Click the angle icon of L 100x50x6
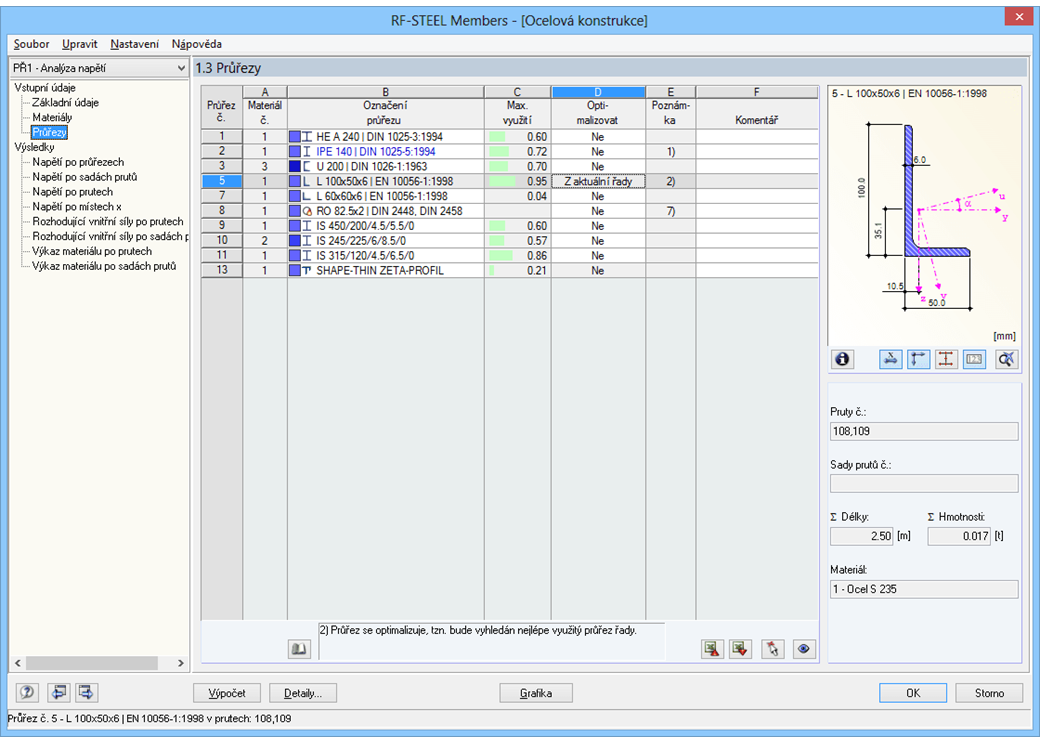 pyautogui.click(x=307, y=181)
